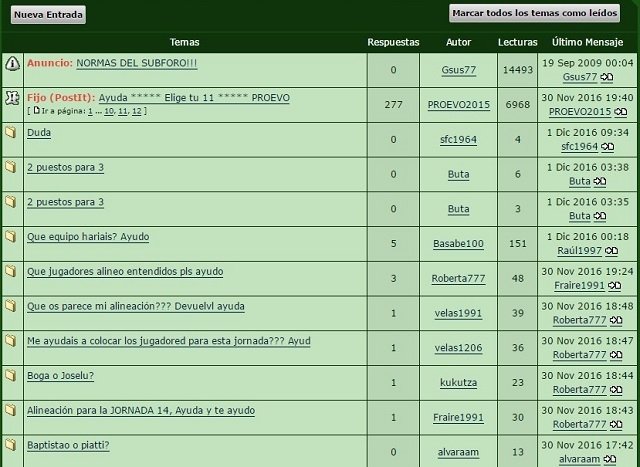Open Que equipo hariais? Ayudo topic
The width and height of the screenshot is (640, 467).
88,237
